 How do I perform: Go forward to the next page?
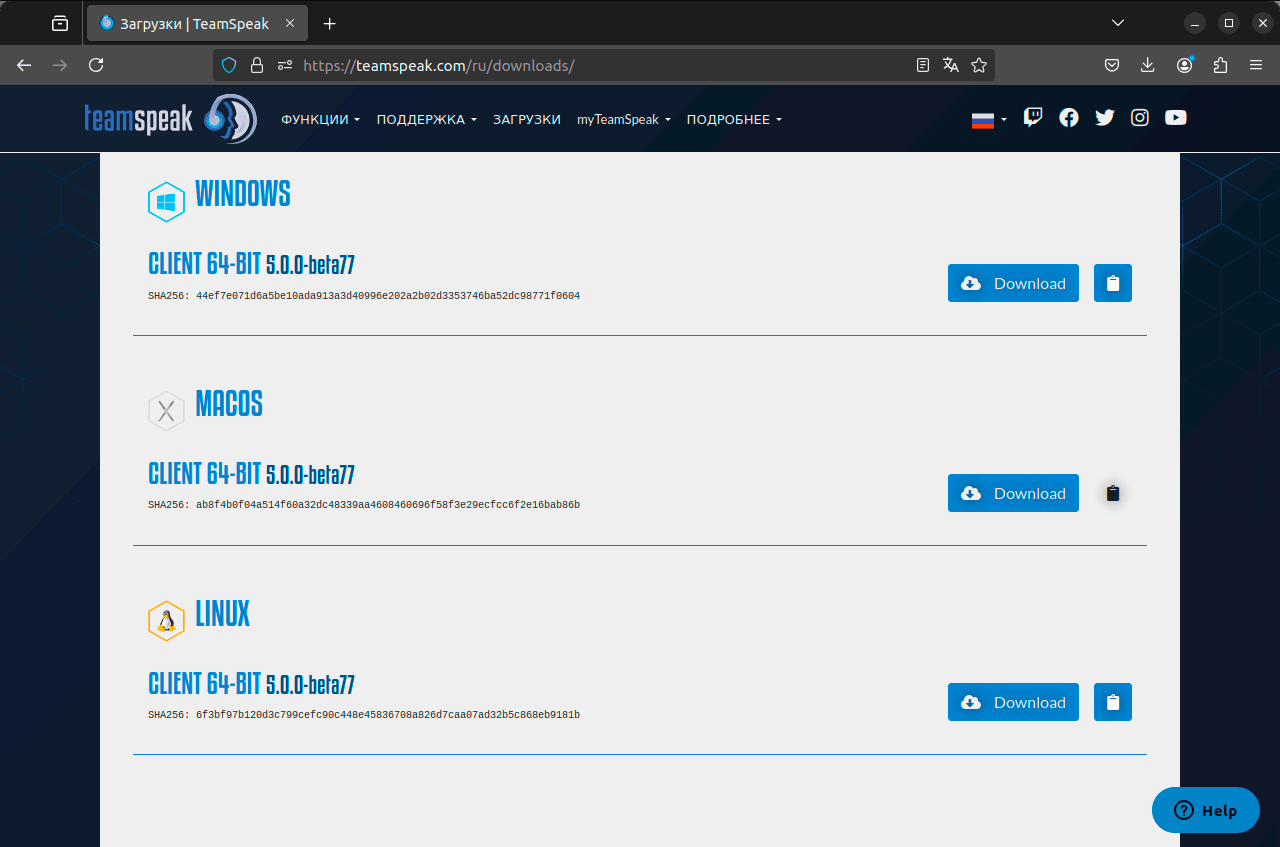[60, 65]
